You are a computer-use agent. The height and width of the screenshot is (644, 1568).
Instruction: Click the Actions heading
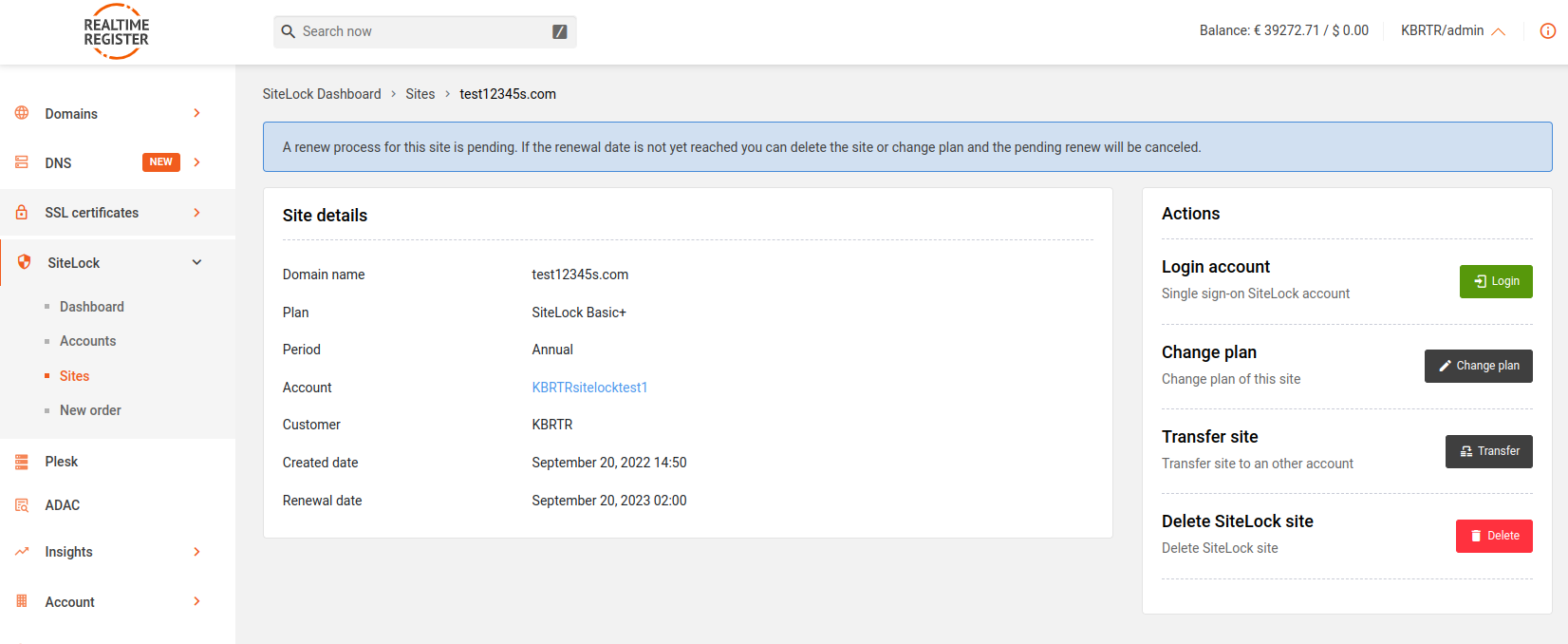1190,214
